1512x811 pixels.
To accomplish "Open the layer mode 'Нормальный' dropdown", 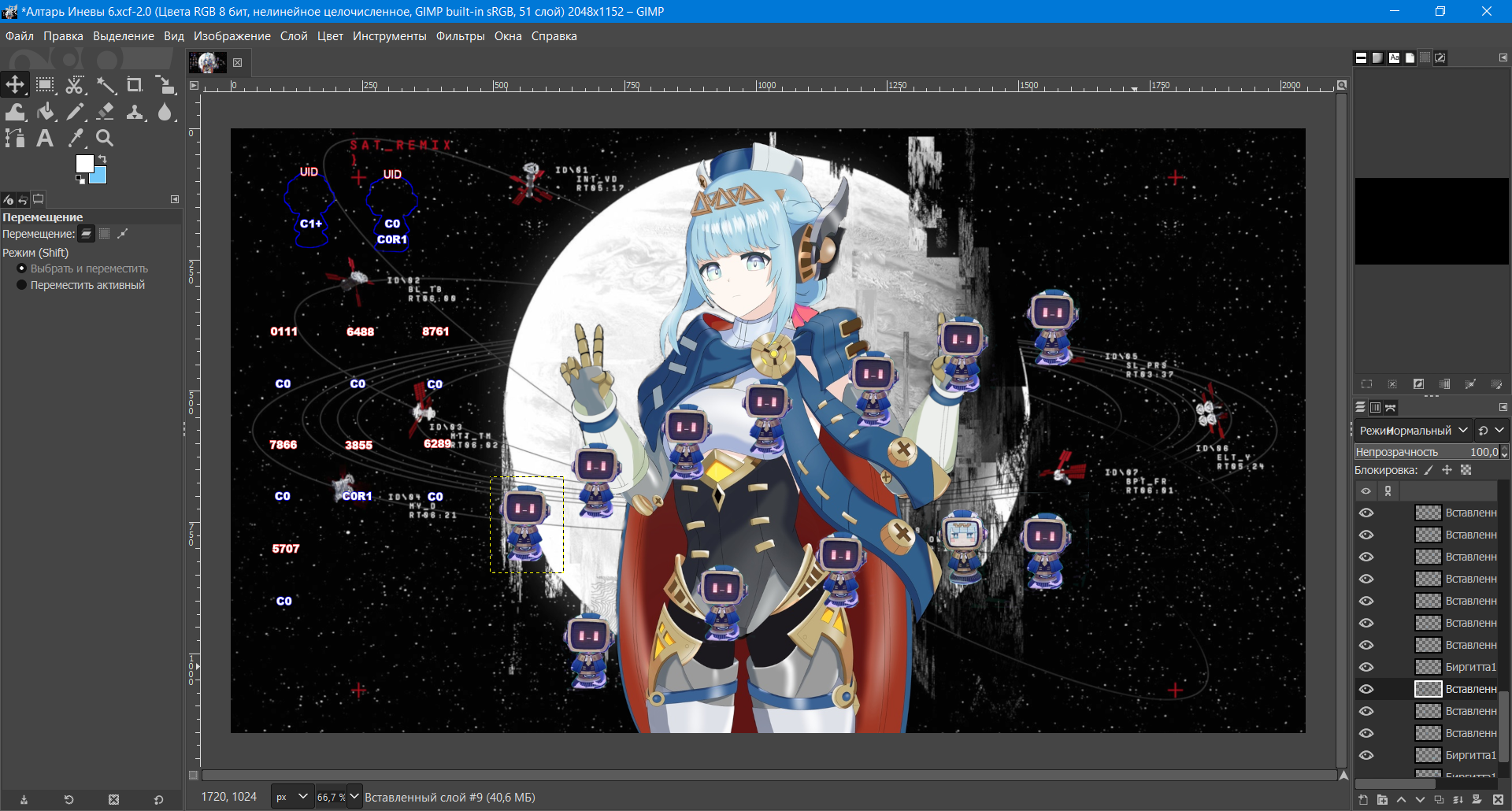I will (1414, 431).
